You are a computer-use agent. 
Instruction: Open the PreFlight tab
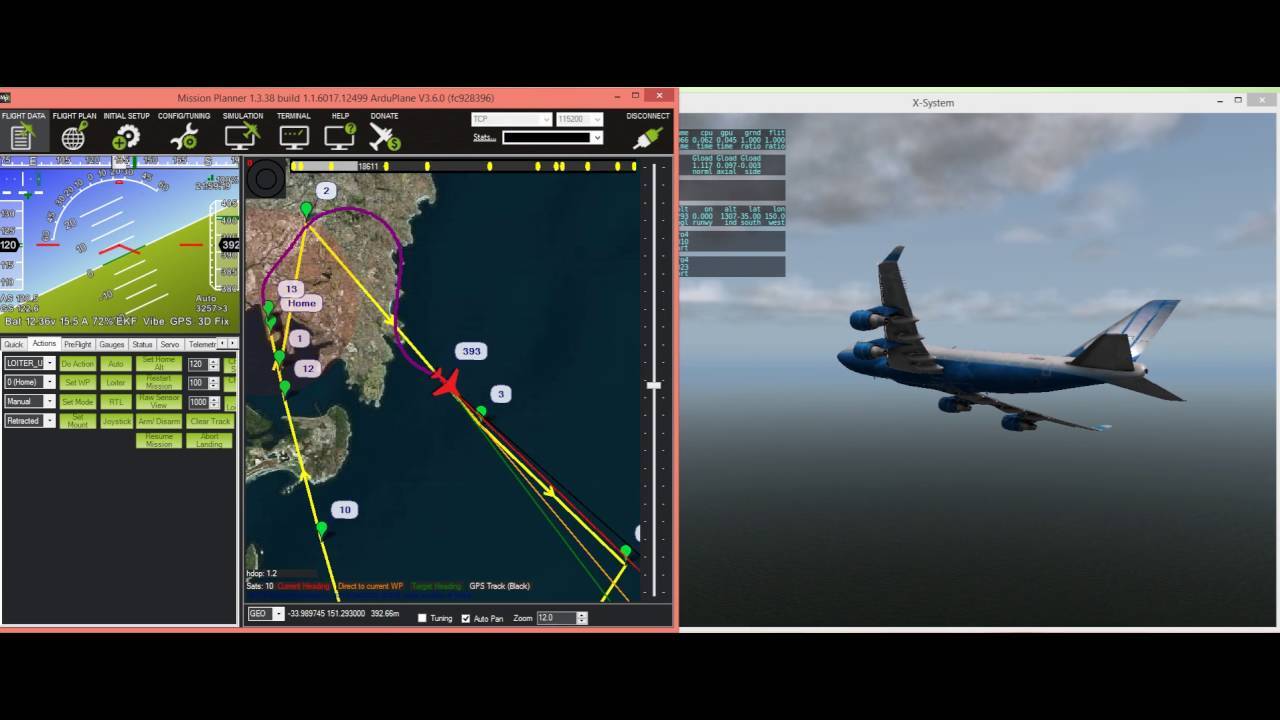76,344
